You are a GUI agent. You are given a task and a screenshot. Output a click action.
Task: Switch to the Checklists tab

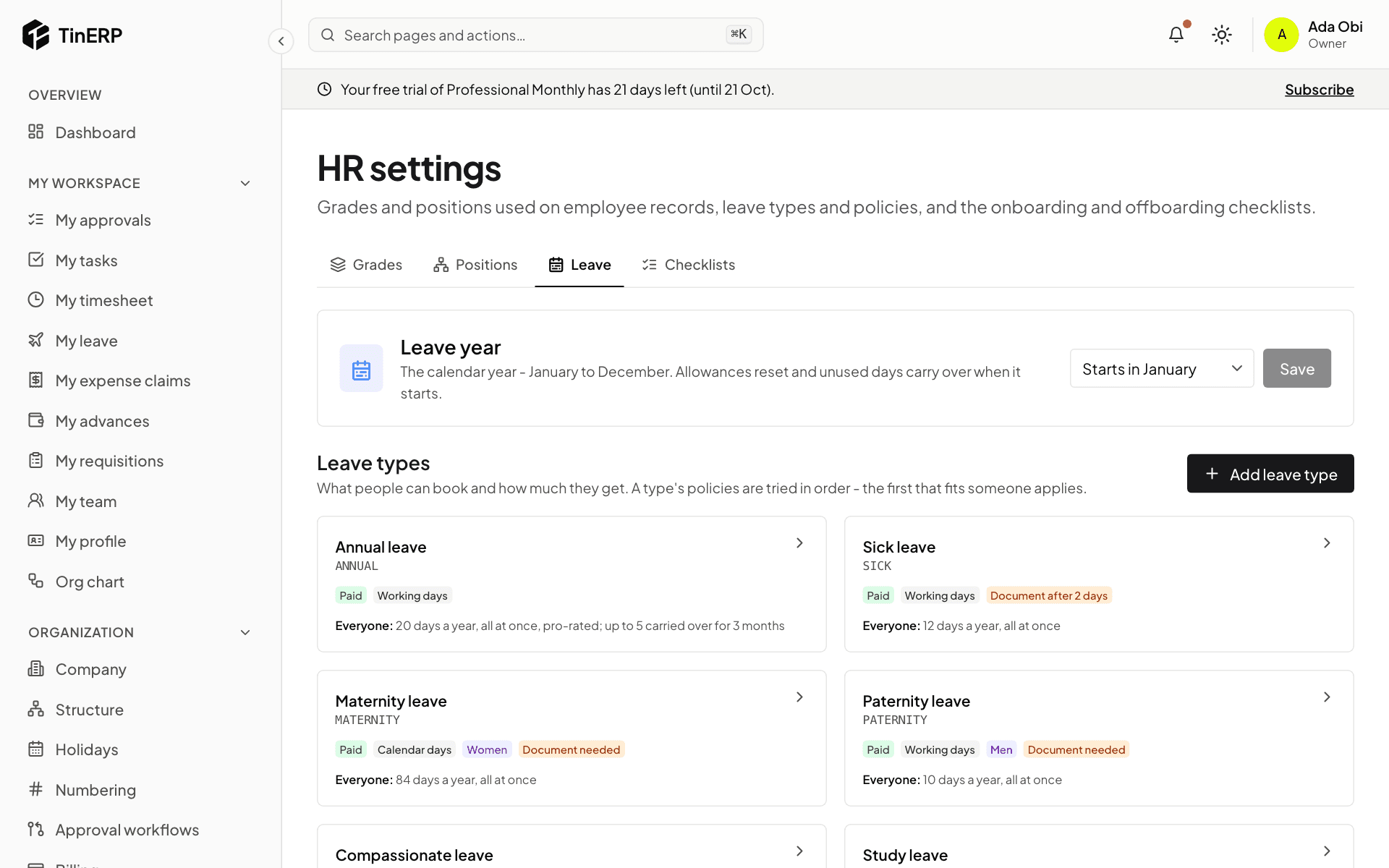tap(688, 265)
